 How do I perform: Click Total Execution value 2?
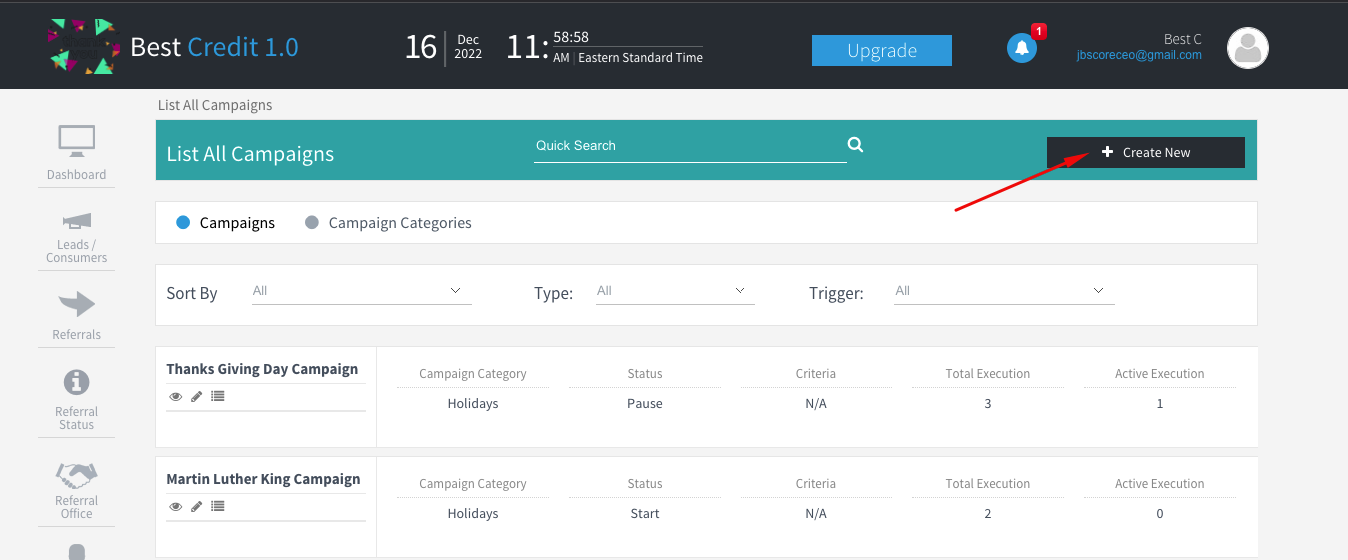click(x=988, y=514)
